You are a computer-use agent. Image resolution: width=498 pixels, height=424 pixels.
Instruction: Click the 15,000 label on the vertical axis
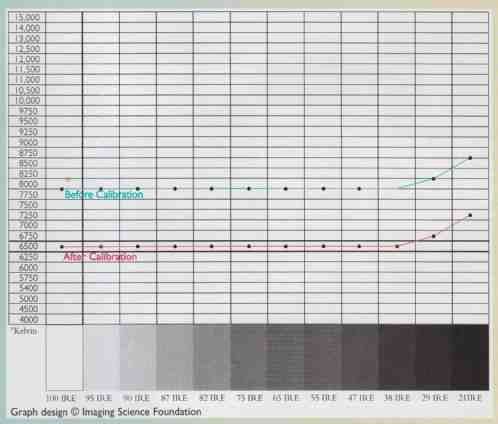pos(27,17)
